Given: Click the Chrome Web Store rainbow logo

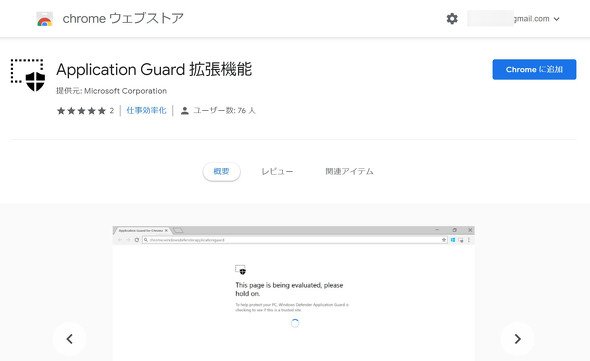Looking at the screenshot, I should pyautogui.click(x=44, y=19).
